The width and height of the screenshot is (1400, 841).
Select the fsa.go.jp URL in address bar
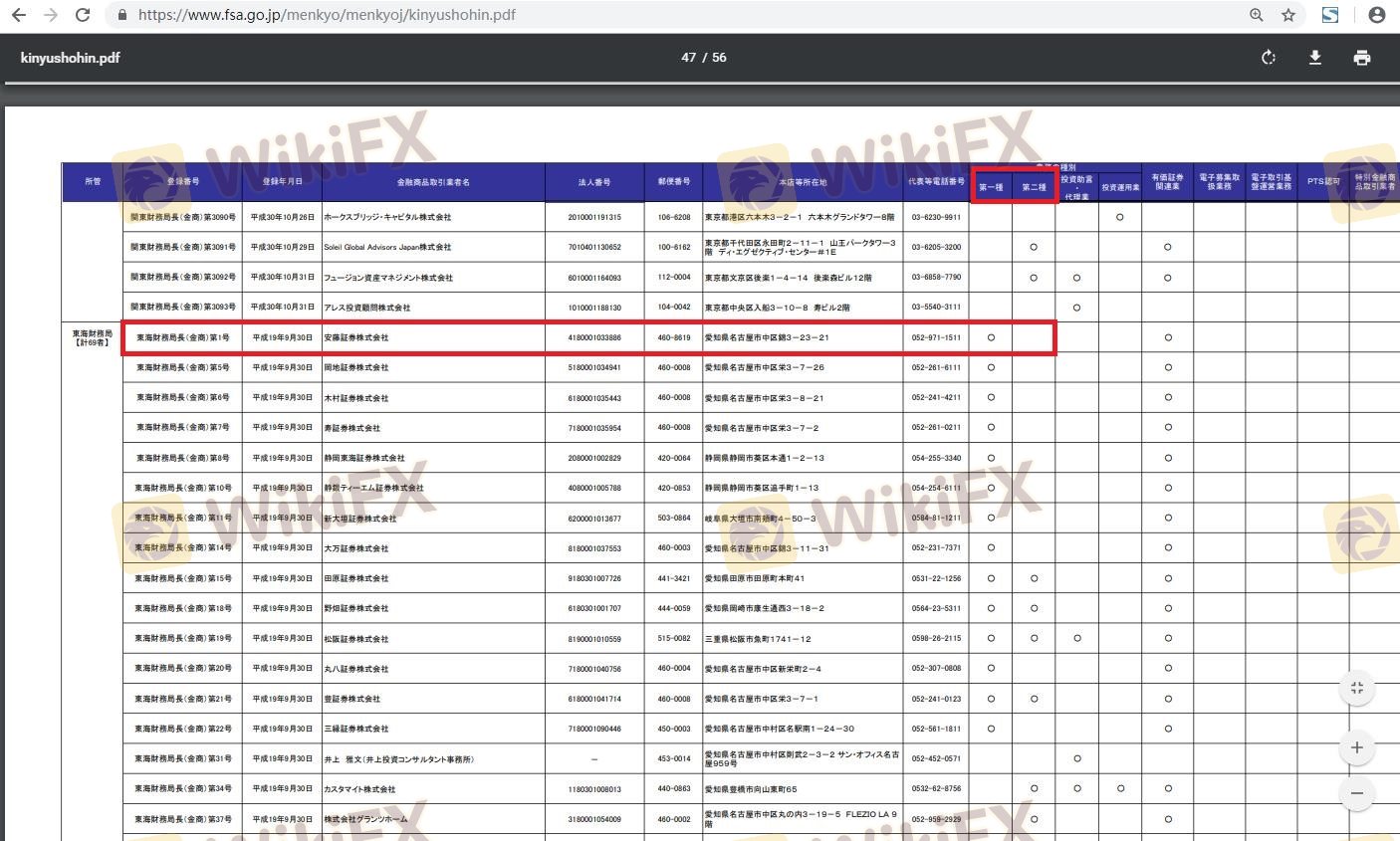tap(327, 15)
